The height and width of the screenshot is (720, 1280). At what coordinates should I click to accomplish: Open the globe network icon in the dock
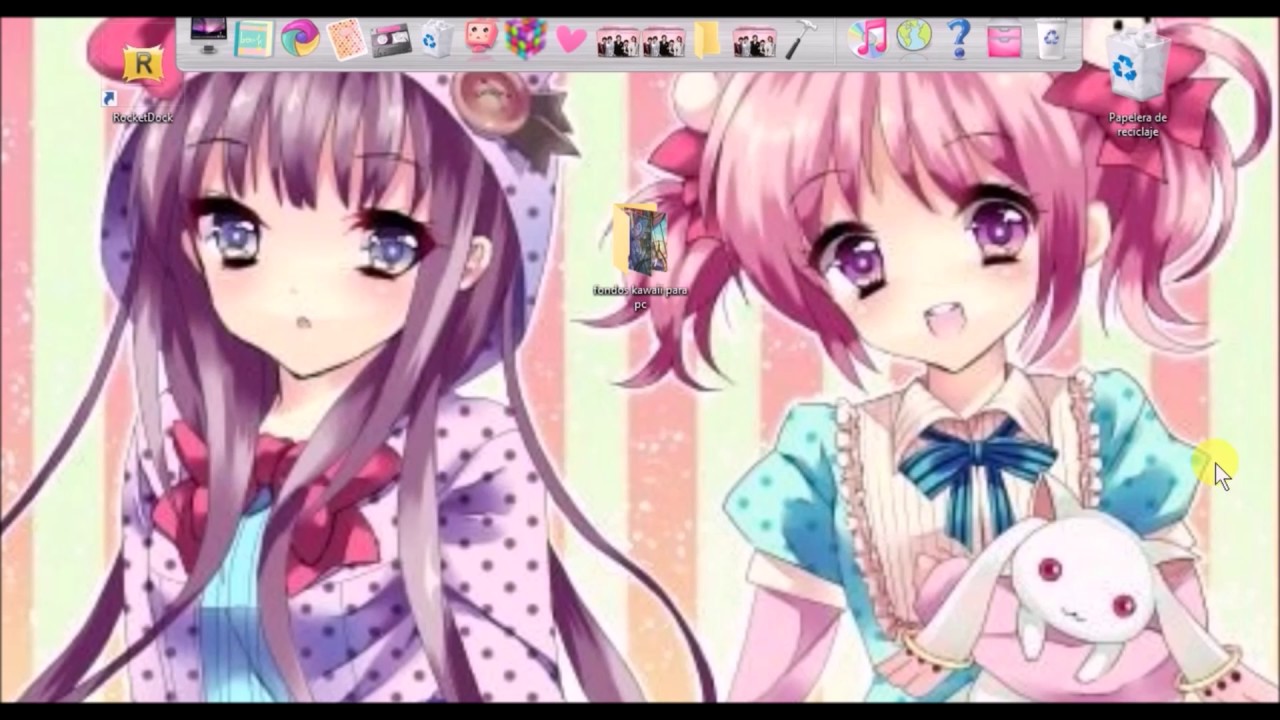click(914, 38)
